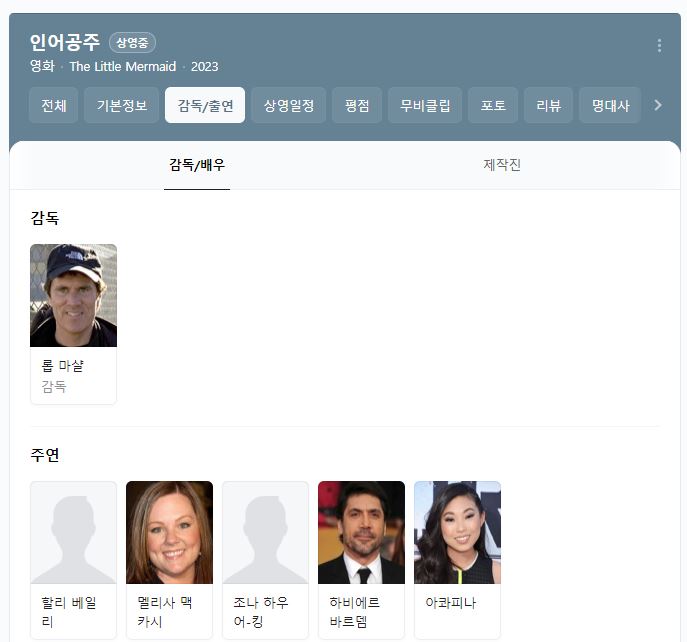Open director 롭 마샬 photo
Screen dimensions: 687x642
coord(74,295)
